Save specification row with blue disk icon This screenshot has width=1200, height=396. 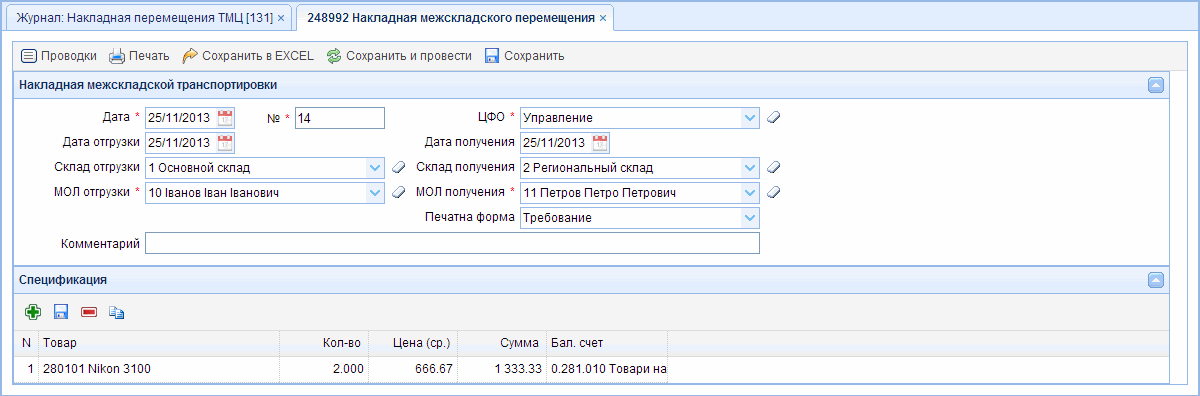pos(61,312)
